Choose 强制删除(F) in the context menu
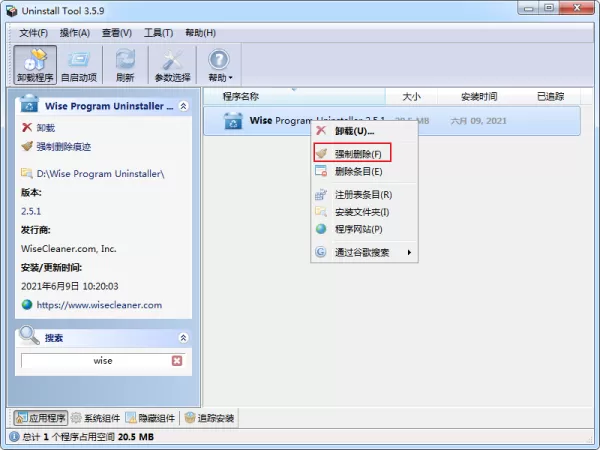This screenshot has height=450, width=600. (x=364, y=154)
